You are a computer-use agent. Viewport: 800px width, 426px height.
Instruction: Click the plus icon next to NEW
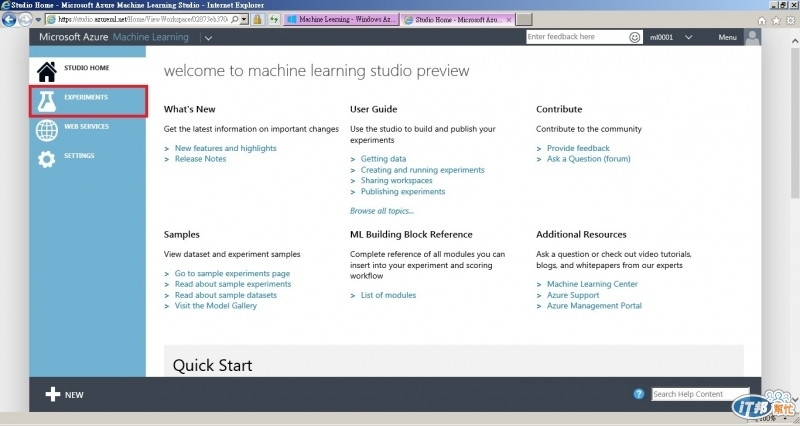(53, 394)
